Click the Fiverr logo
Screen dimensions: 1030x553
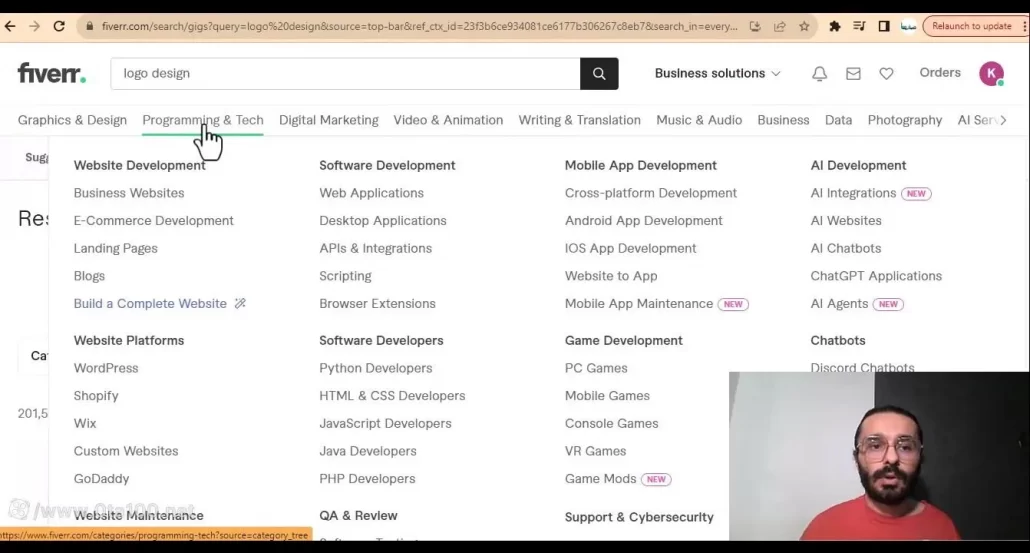(x=52, y=73)
